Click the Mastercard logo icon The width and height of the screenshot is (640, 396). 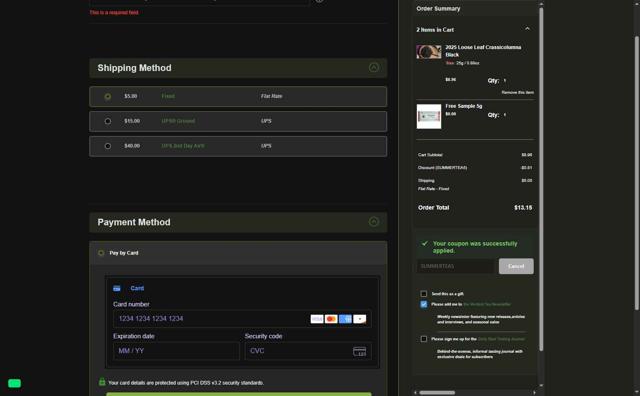(331, 319)
